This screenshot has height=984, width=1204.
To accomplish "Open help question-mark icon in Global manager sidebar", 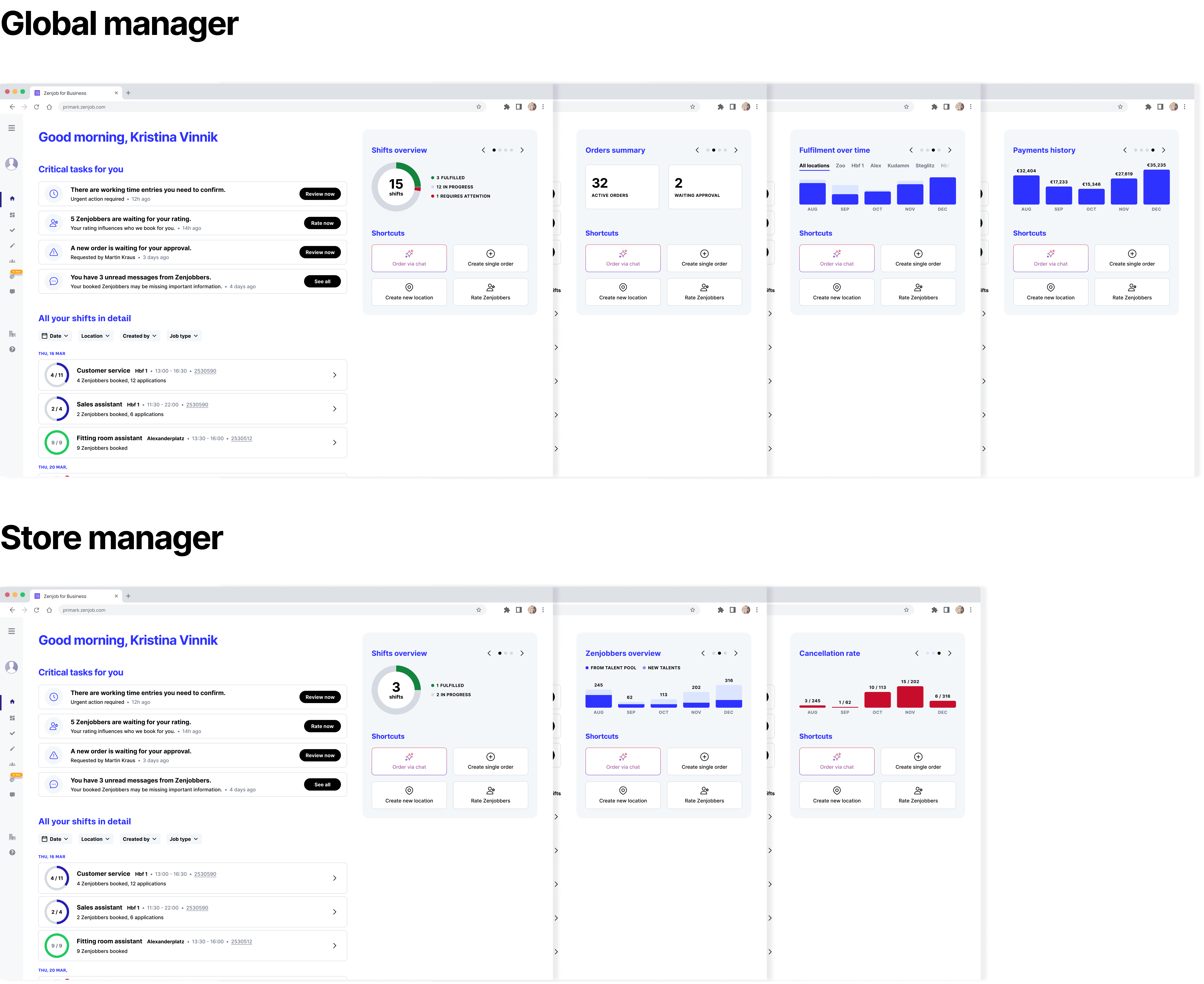I will [12, 349].
